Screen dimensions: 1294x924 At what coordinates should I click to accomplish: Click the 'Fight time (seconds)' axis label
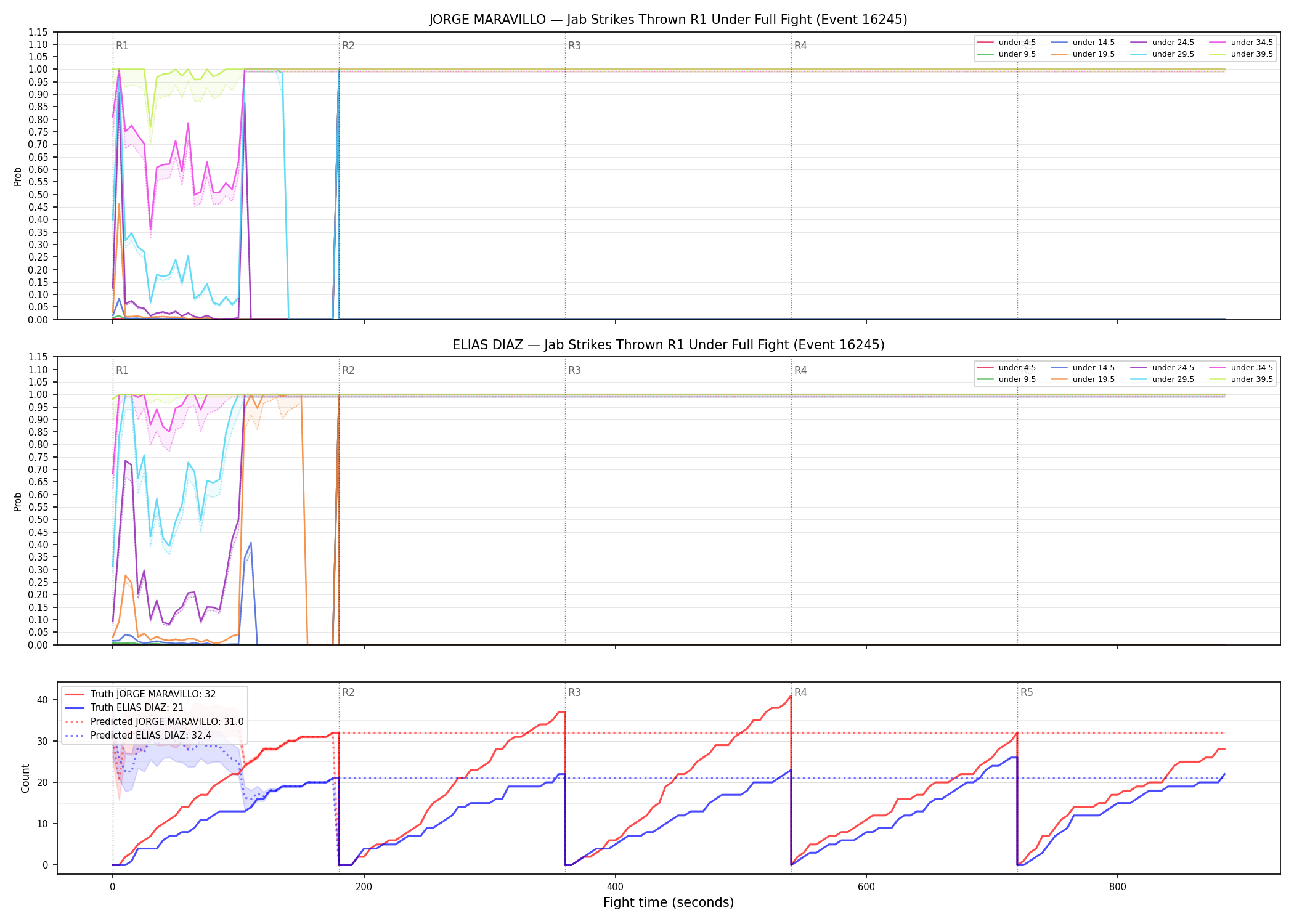pos(669,902)
